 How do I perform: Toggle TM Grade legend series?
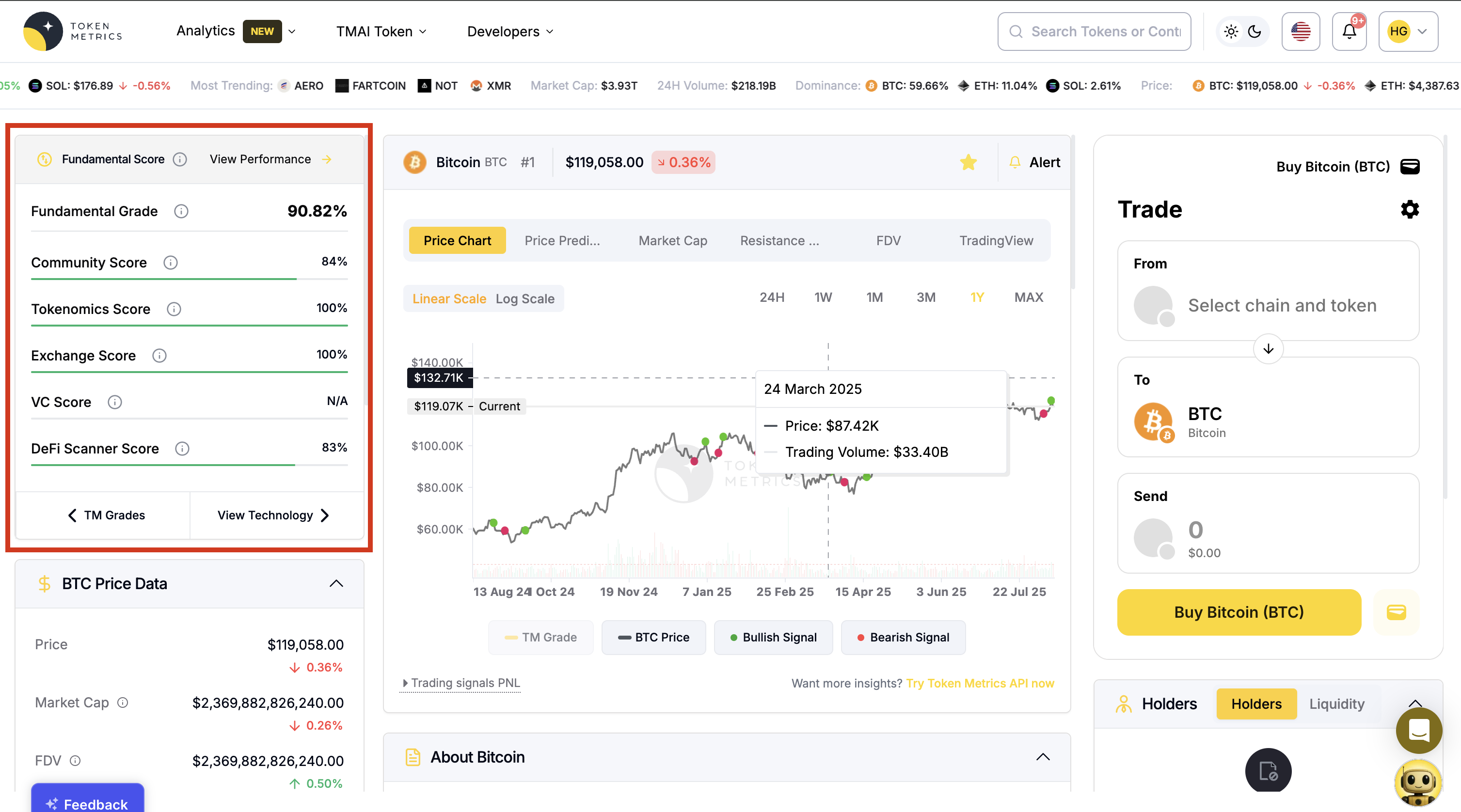tap(540, 638)
